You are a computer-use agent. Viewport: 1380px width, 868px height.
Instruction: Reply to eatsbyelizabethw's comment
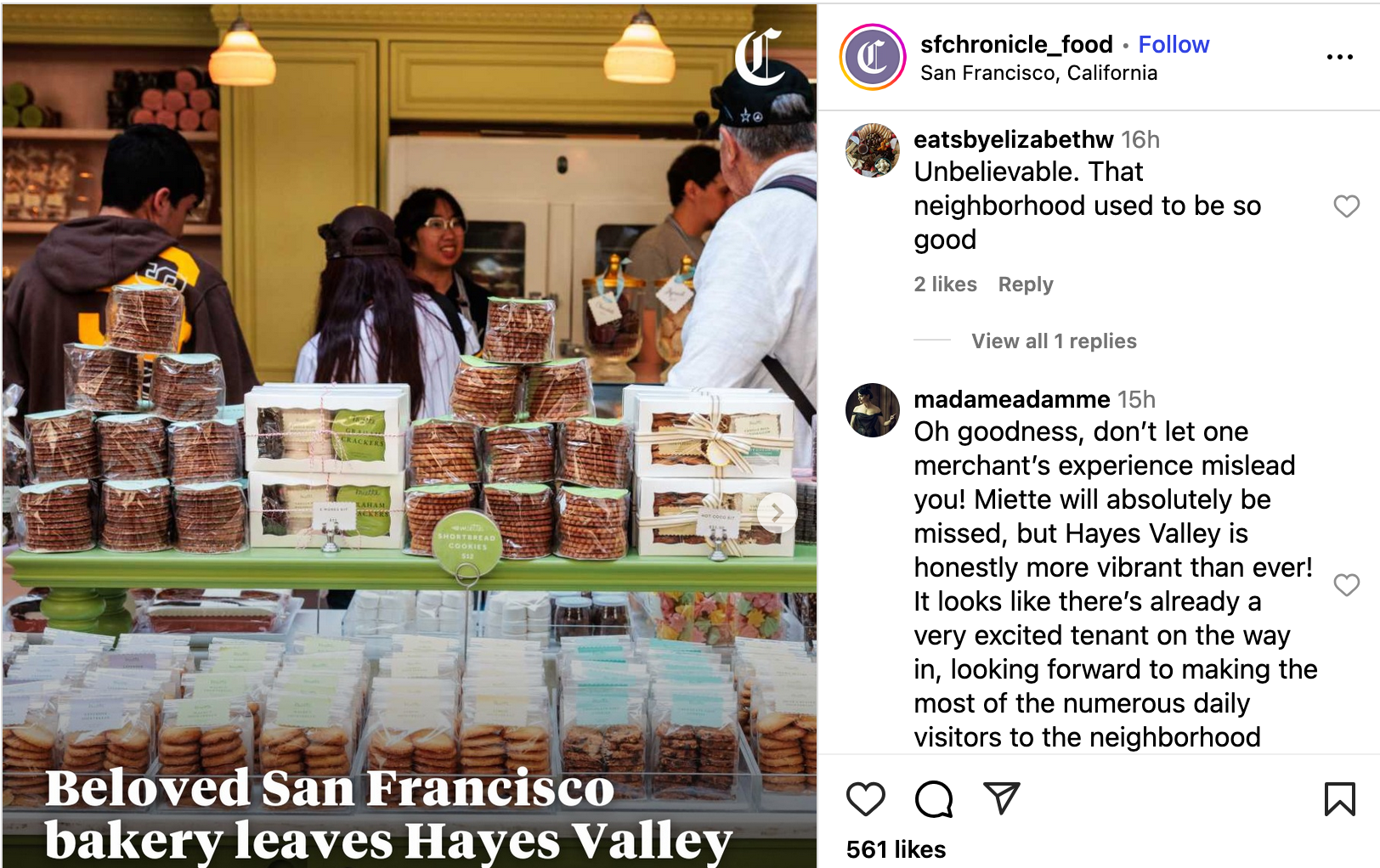1025,285
